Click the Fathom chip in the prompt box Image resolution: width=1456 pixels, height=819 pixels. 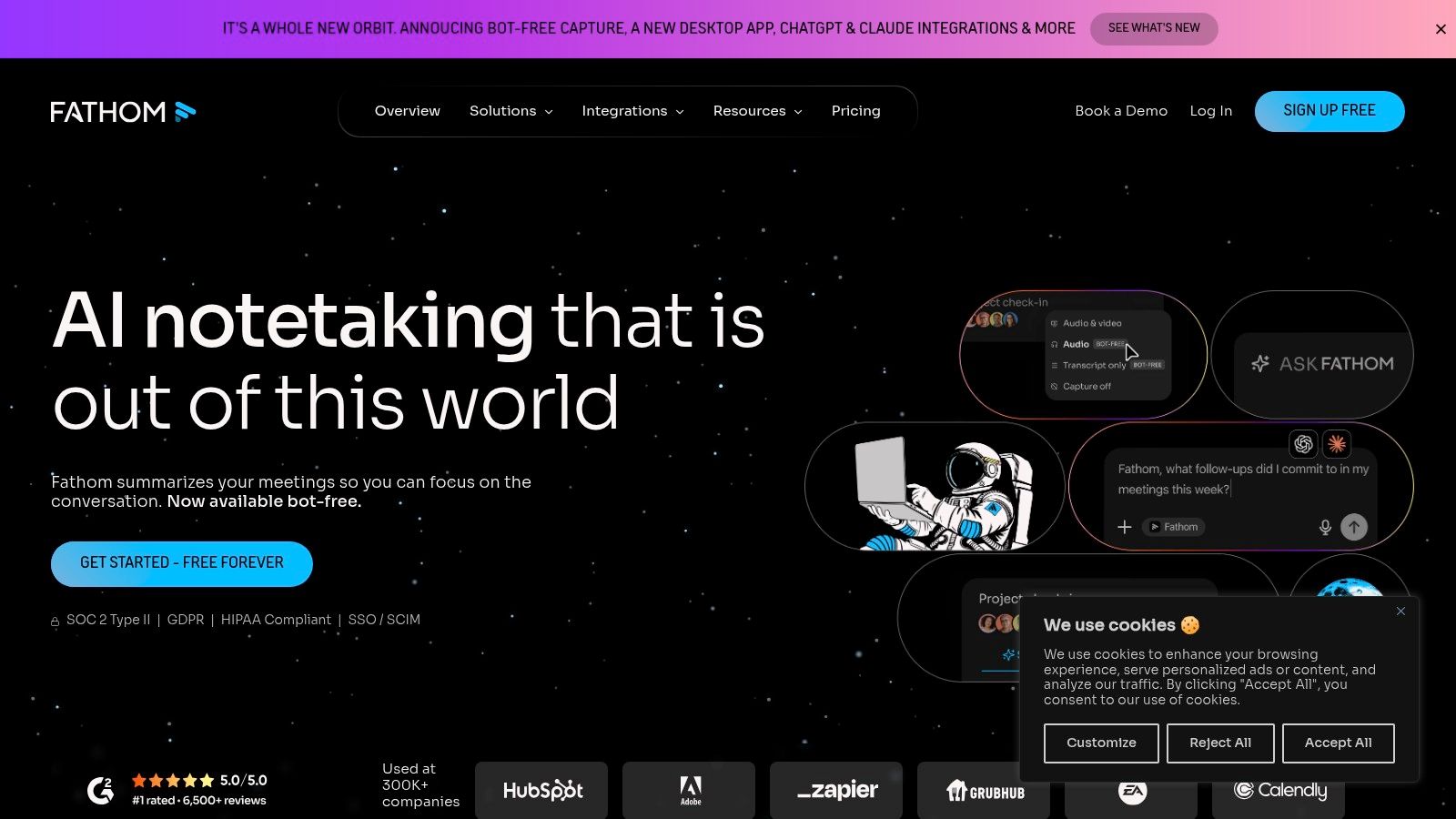(1174, 527)
